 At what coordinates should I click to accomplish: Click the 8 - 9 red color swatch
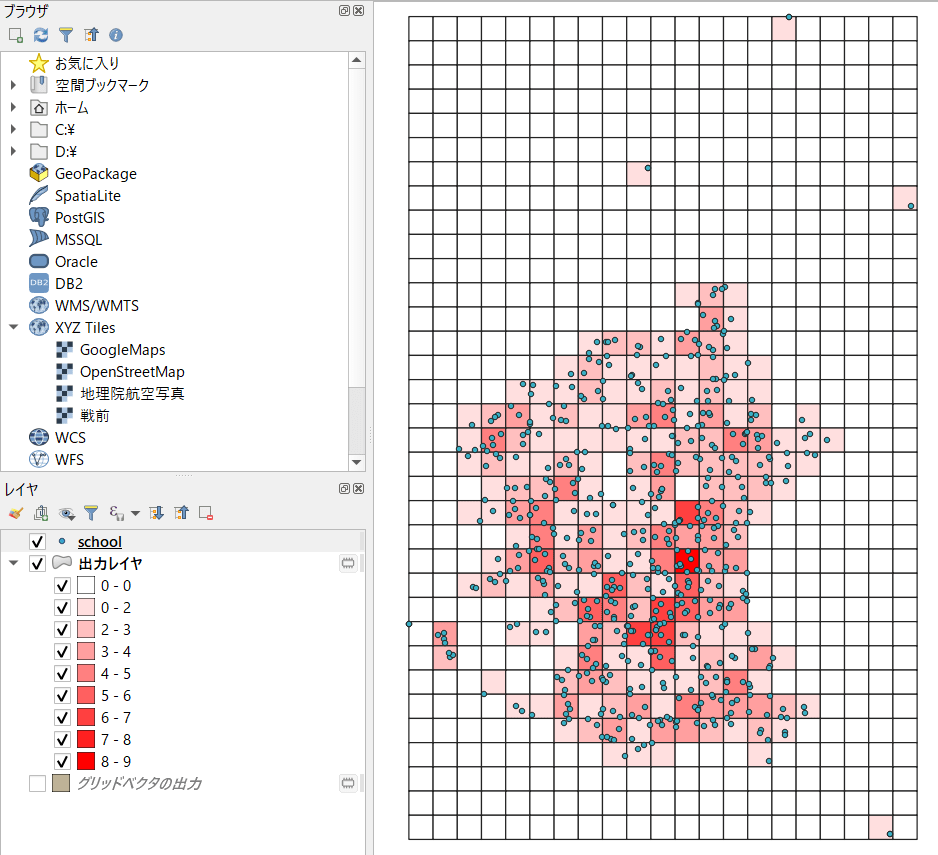pyautogui.click(x=86, y=761)
